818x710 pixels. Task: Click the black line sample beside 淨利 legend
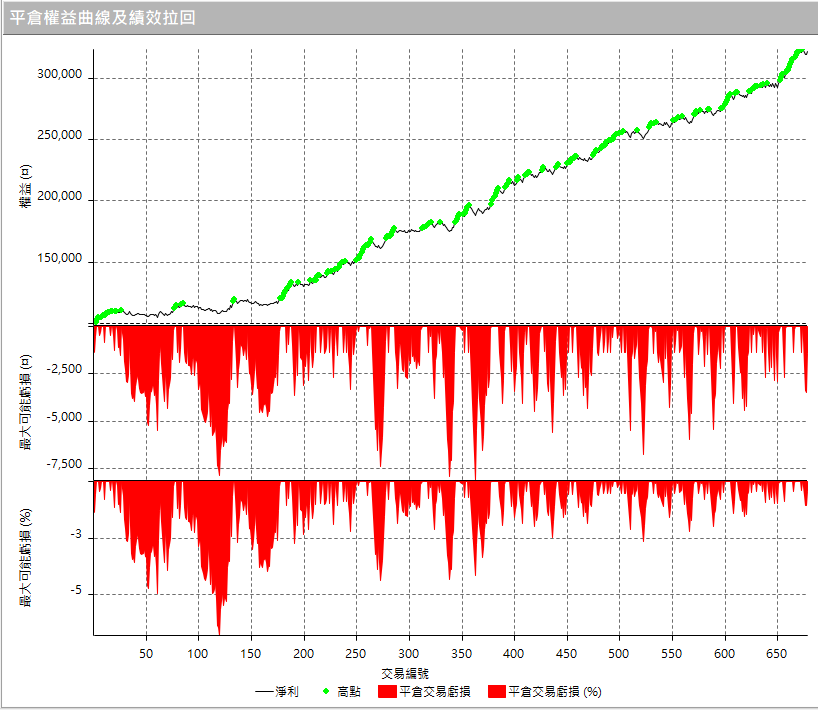(264, 692)
